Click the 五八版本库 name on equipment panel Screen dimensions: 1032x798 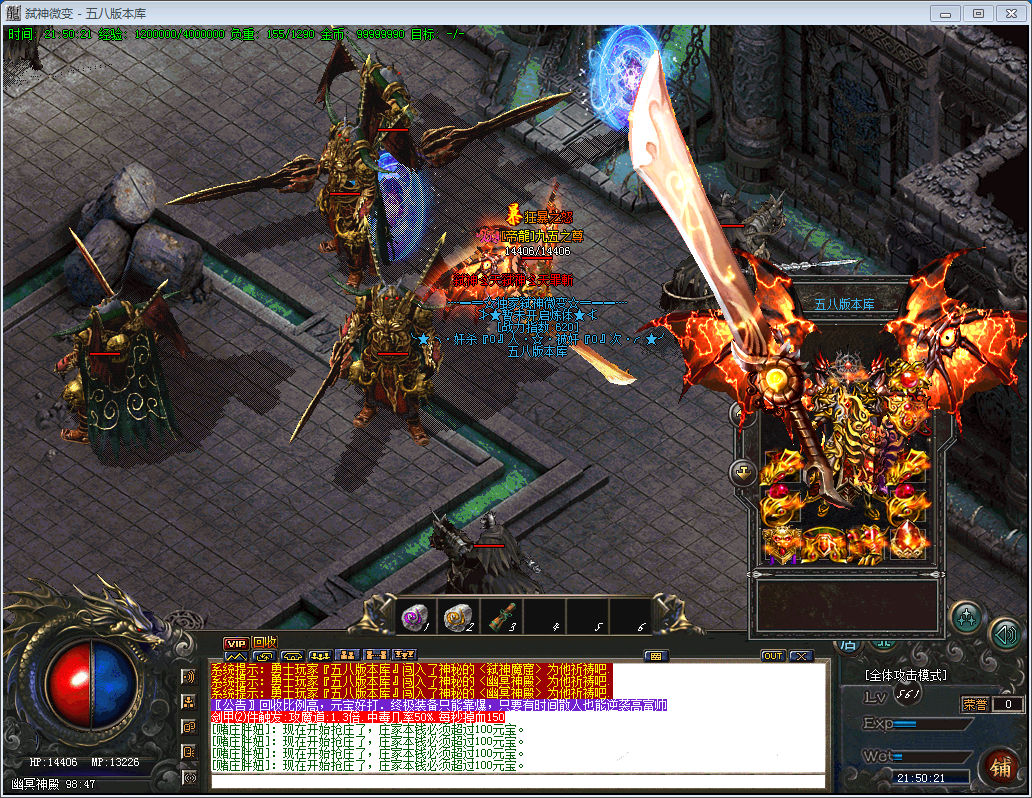[844, 304]
